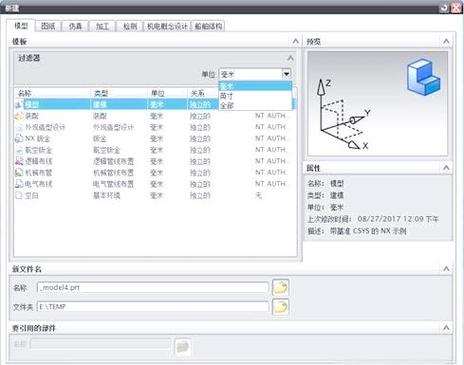Switch to the 加工 tab
Image resolution: width=464 pixels, height=365 pixels.
click(103, 26)
